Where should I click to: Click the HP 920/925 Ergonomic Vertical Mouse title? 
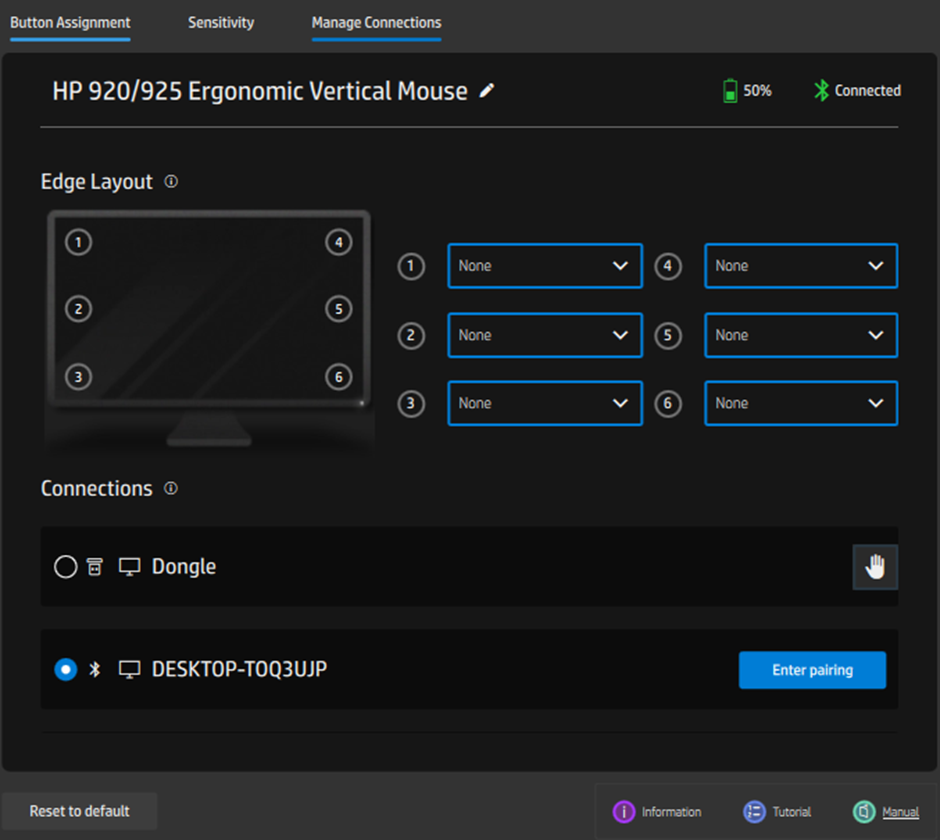pyautogui.click(x=260, y=91)
